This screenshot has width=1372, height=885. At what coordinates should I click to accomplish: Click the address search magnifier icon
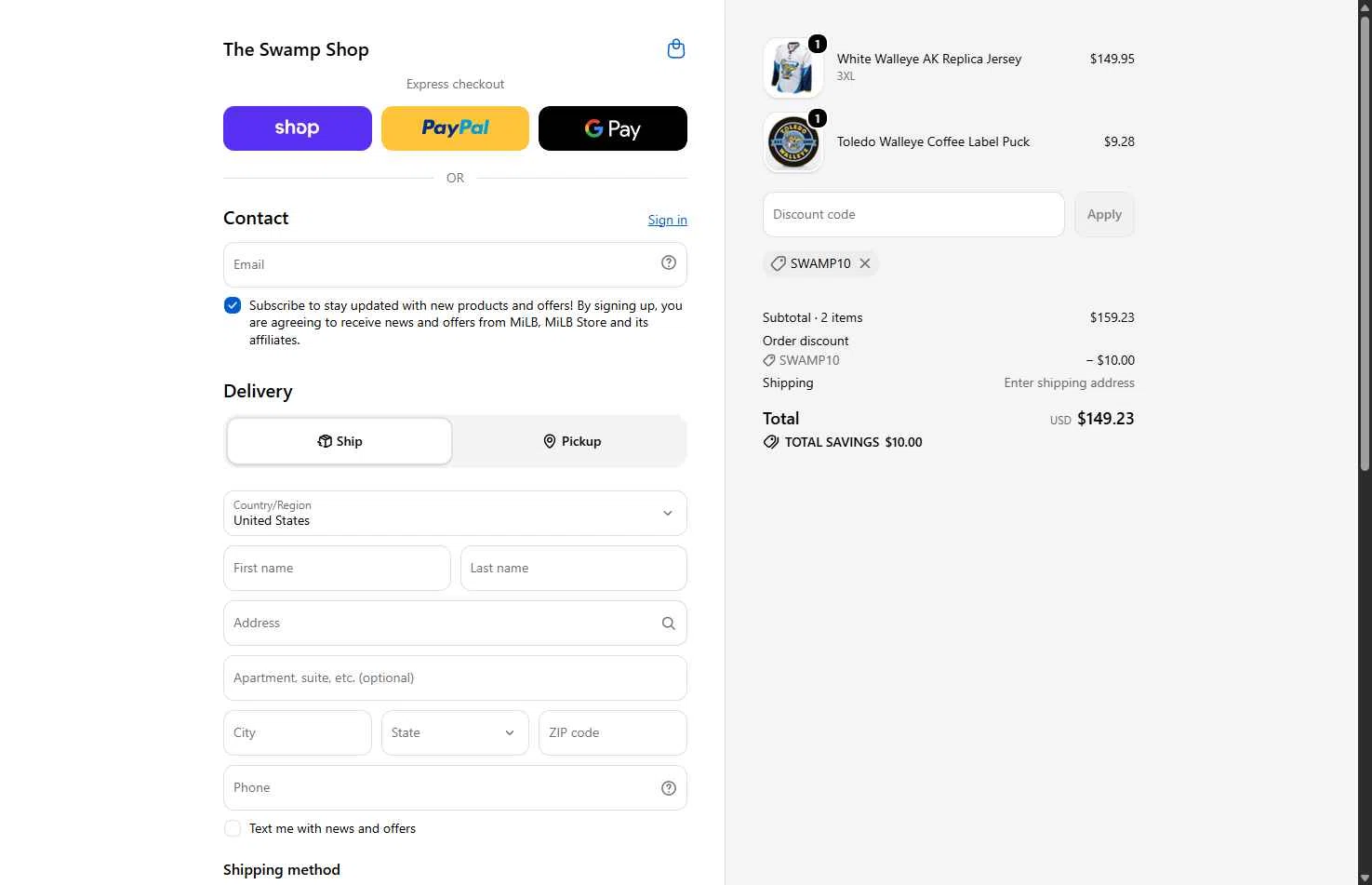(668, 624)
